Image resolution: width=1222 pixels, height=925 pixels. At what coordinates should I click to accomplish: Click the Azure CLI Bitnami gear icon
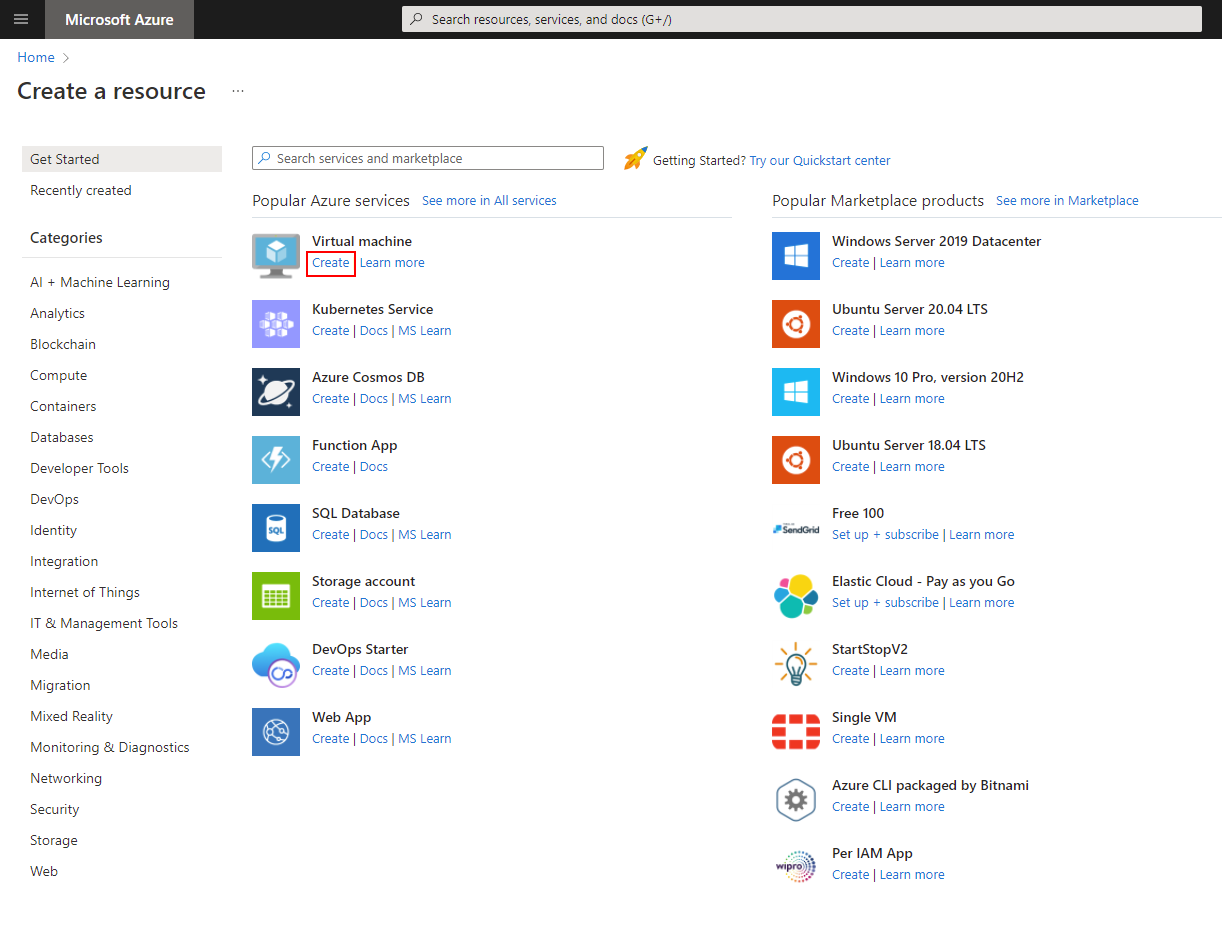click(796, 800)
